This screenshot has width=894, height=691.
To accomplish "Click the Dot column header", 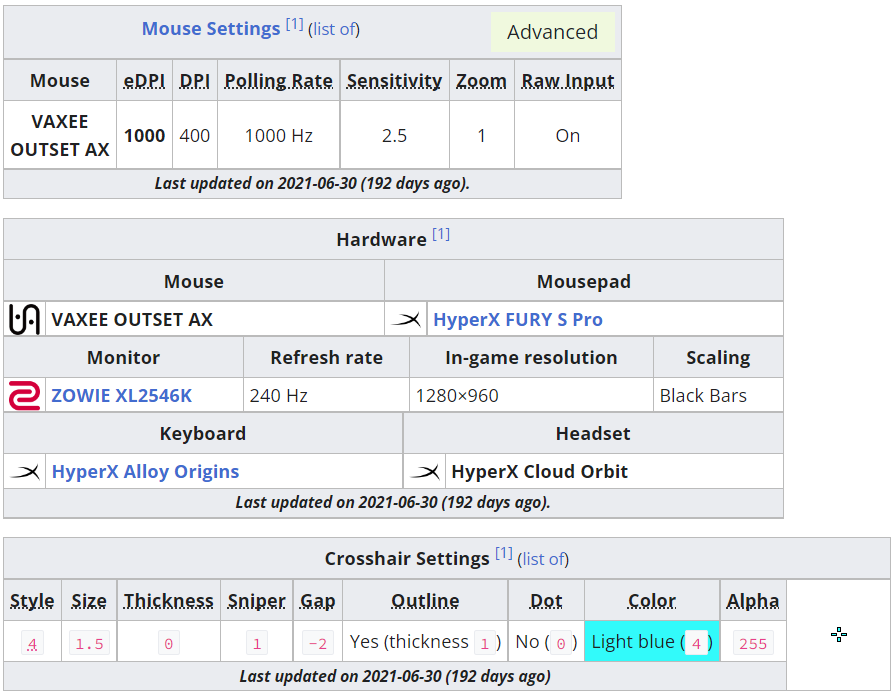I will (x=546, y=601).
